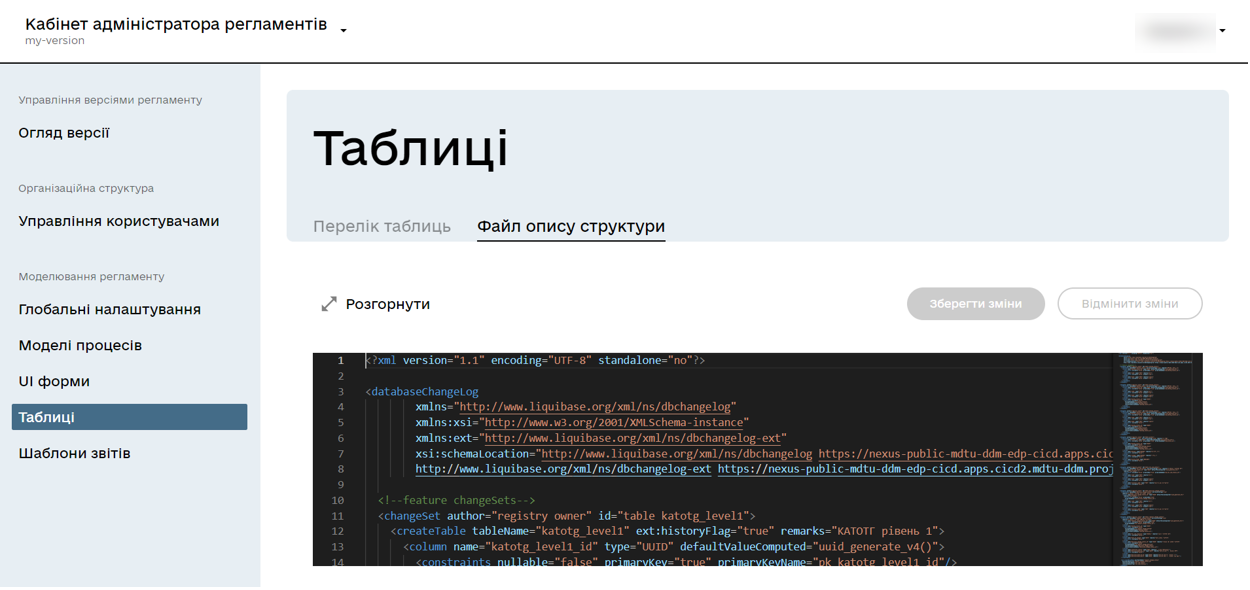
Task: Open Огляд версії in the sidebar
Action: [64, 133]
